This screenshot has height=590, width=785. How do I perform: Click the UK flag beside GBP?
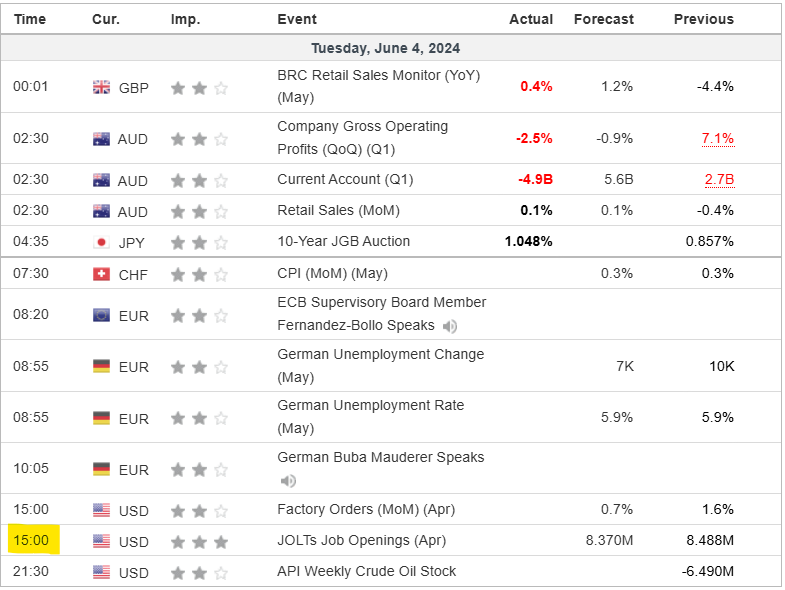tap(101, 87)
